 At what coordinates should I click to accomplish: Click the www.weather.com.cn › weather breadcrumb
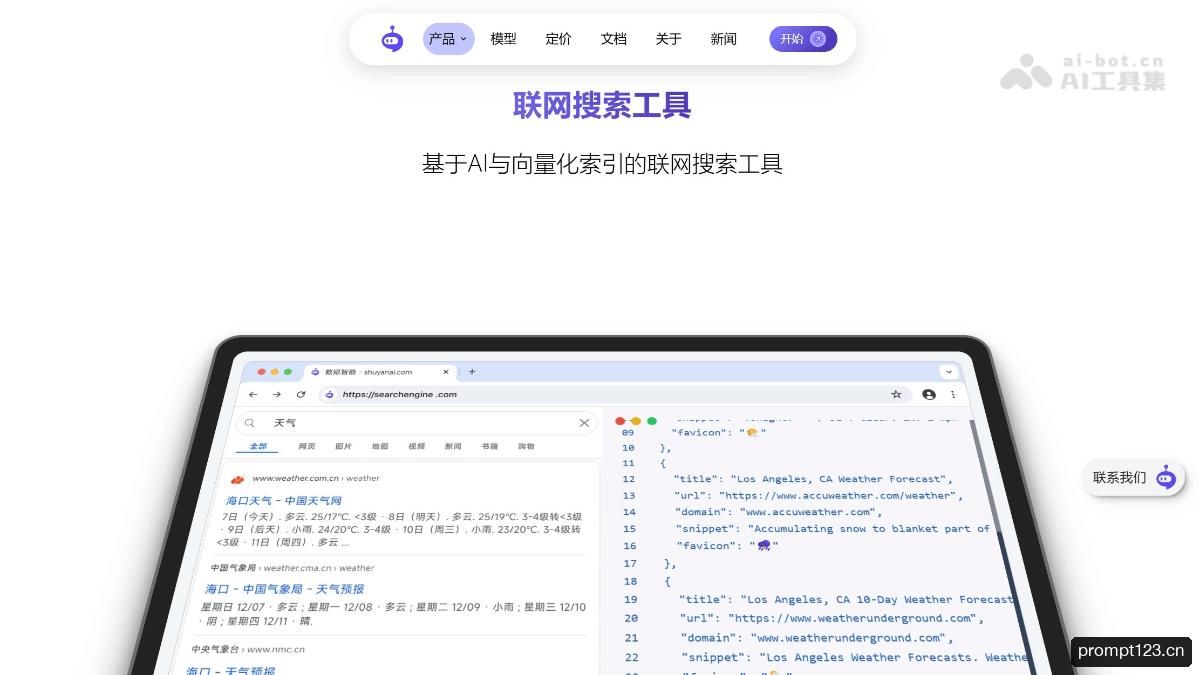click(316, 478)
